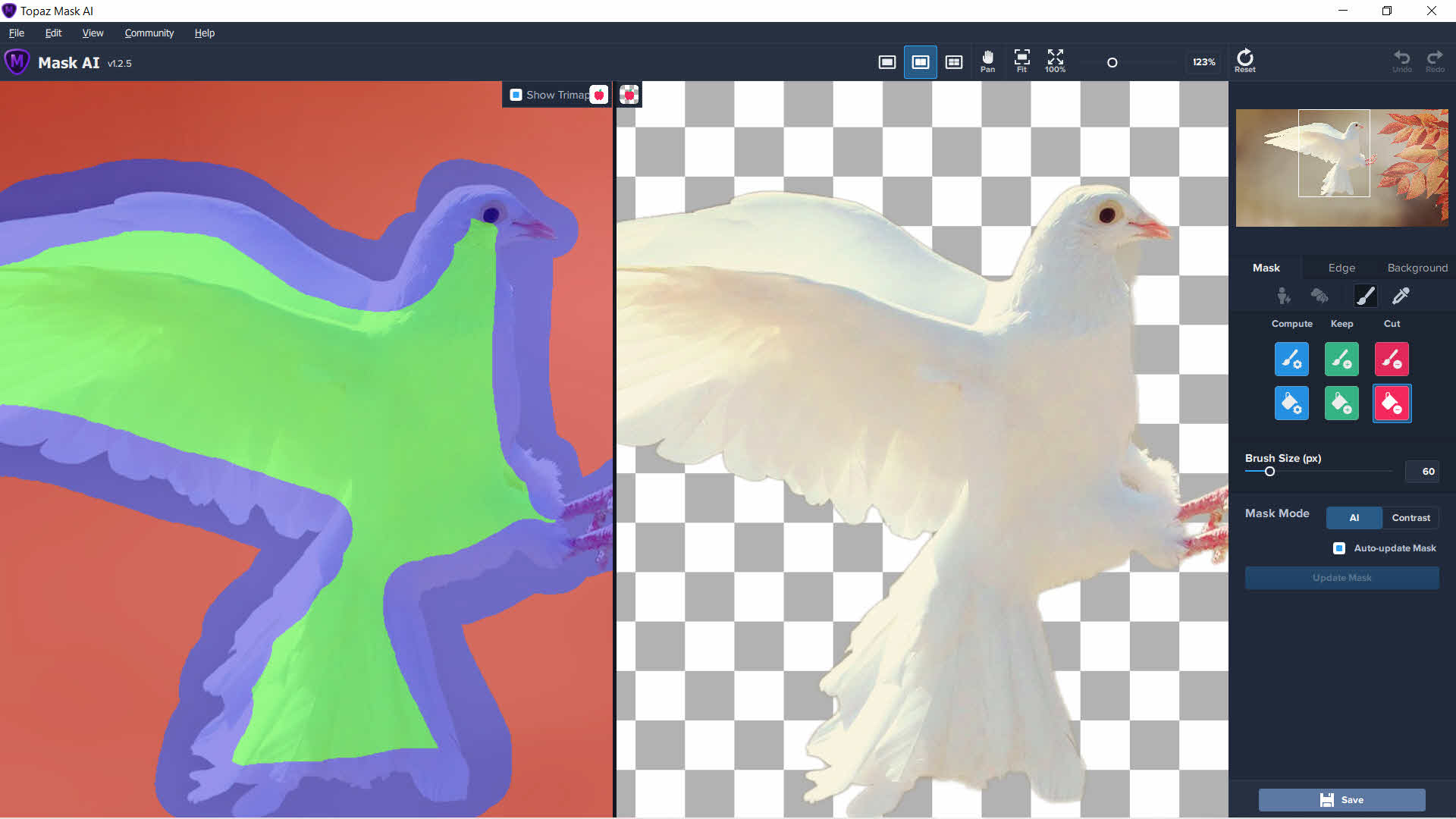Select the eyedropper color tool
This screenshot has width=1456, height=819.
[1401, 296]
